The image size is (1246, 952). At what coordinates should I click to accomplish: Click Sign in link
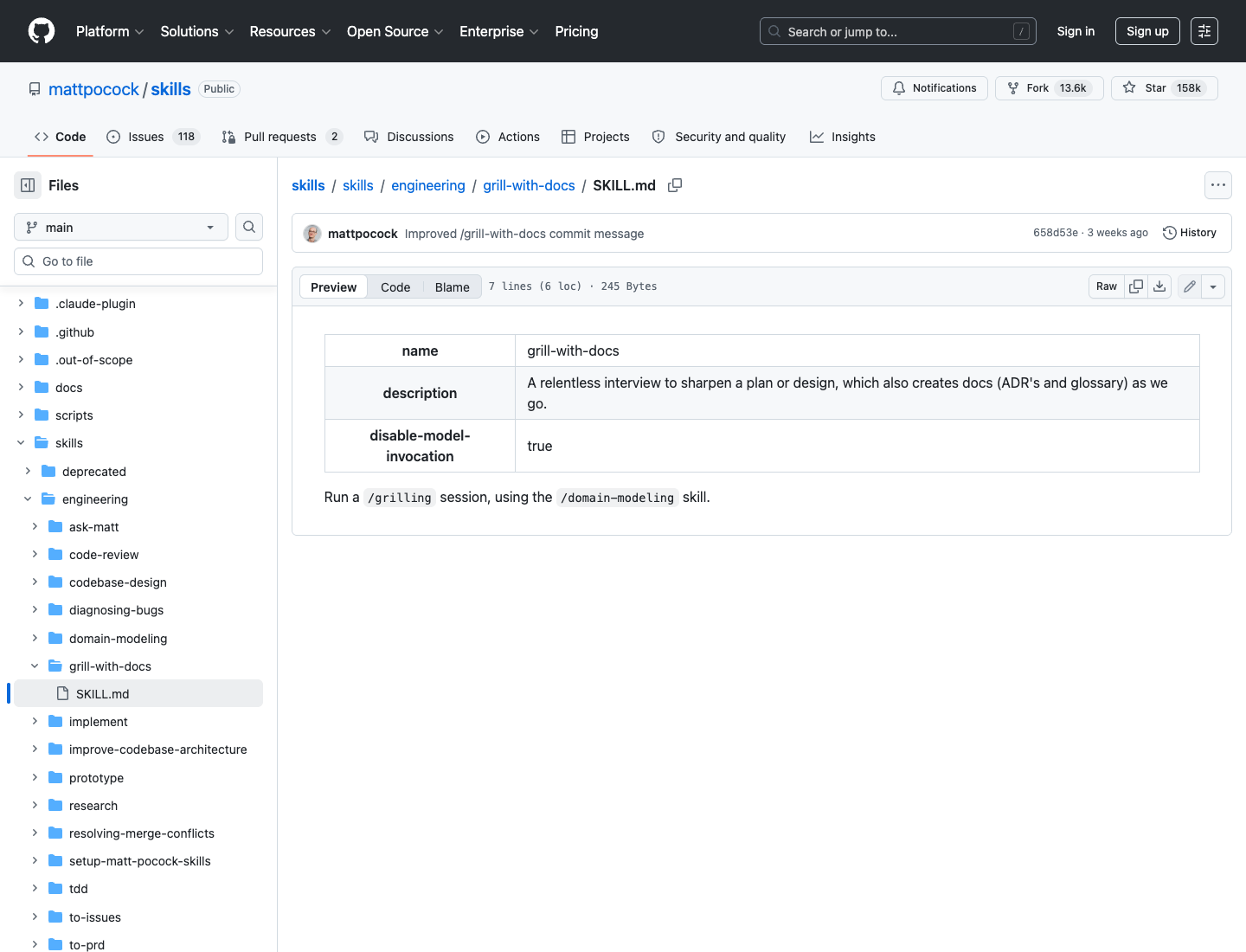[1076, 31]
